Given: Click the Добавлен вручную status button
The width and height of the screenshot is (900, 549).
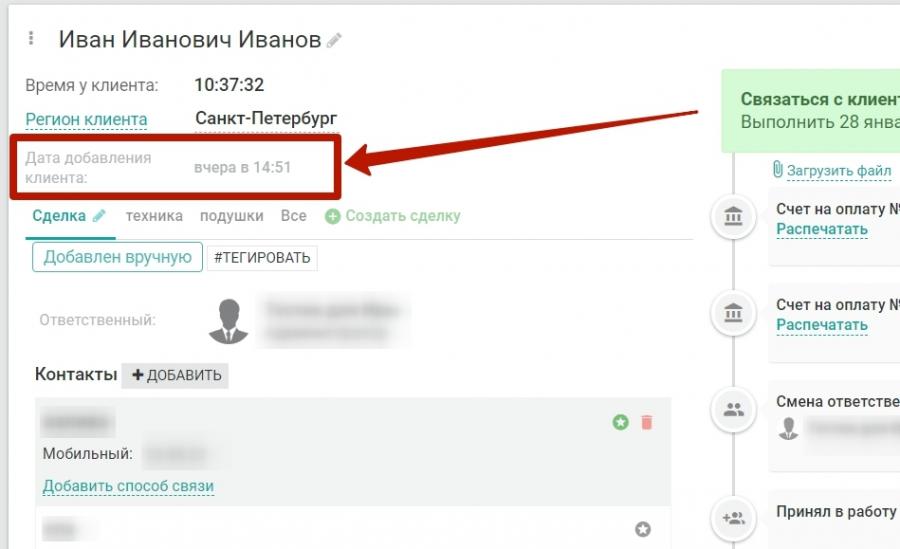Looking at the screenshot, I should pos(118,257).
